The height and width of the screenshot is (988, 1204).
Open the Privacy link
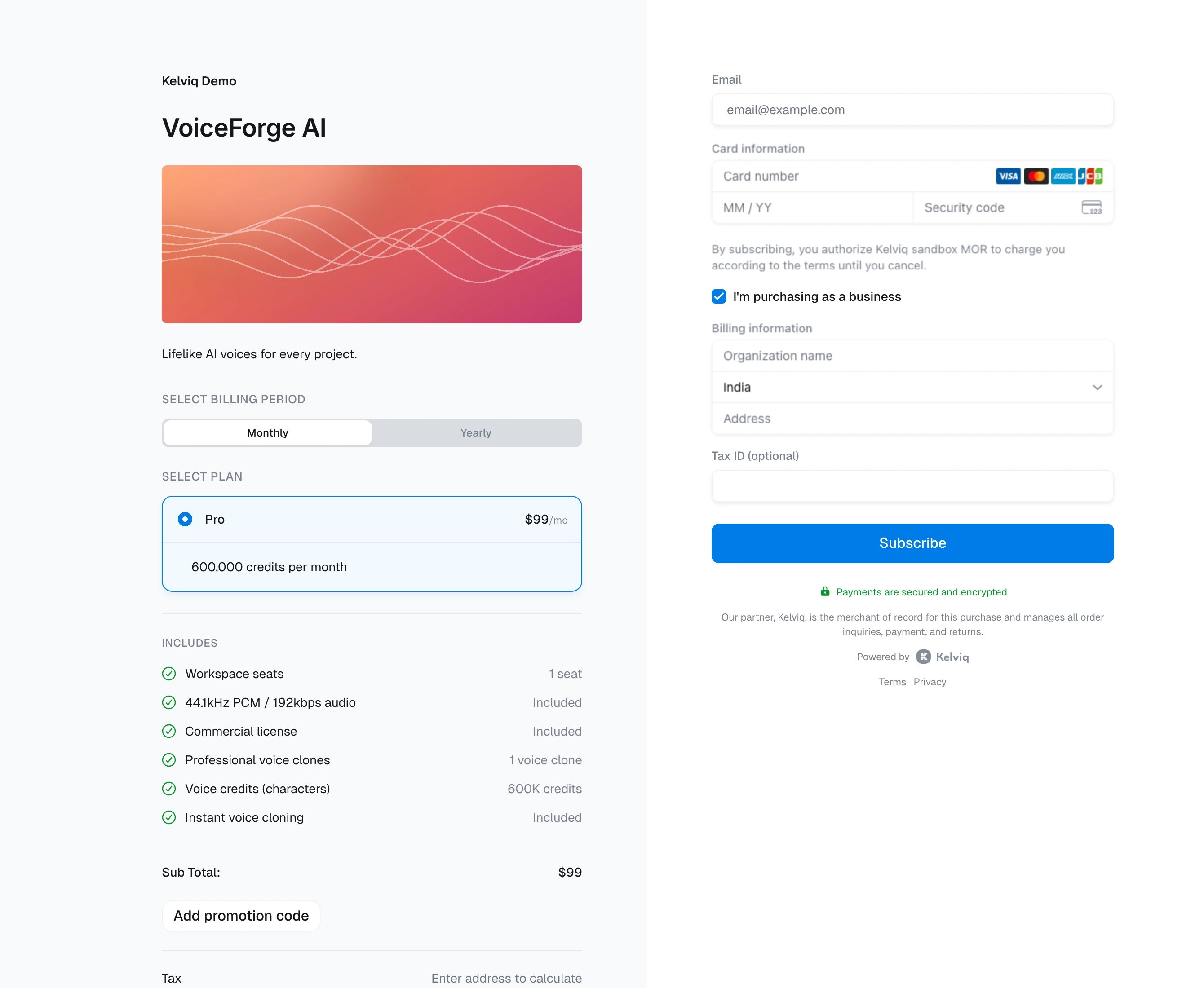[x=930, y=682]
